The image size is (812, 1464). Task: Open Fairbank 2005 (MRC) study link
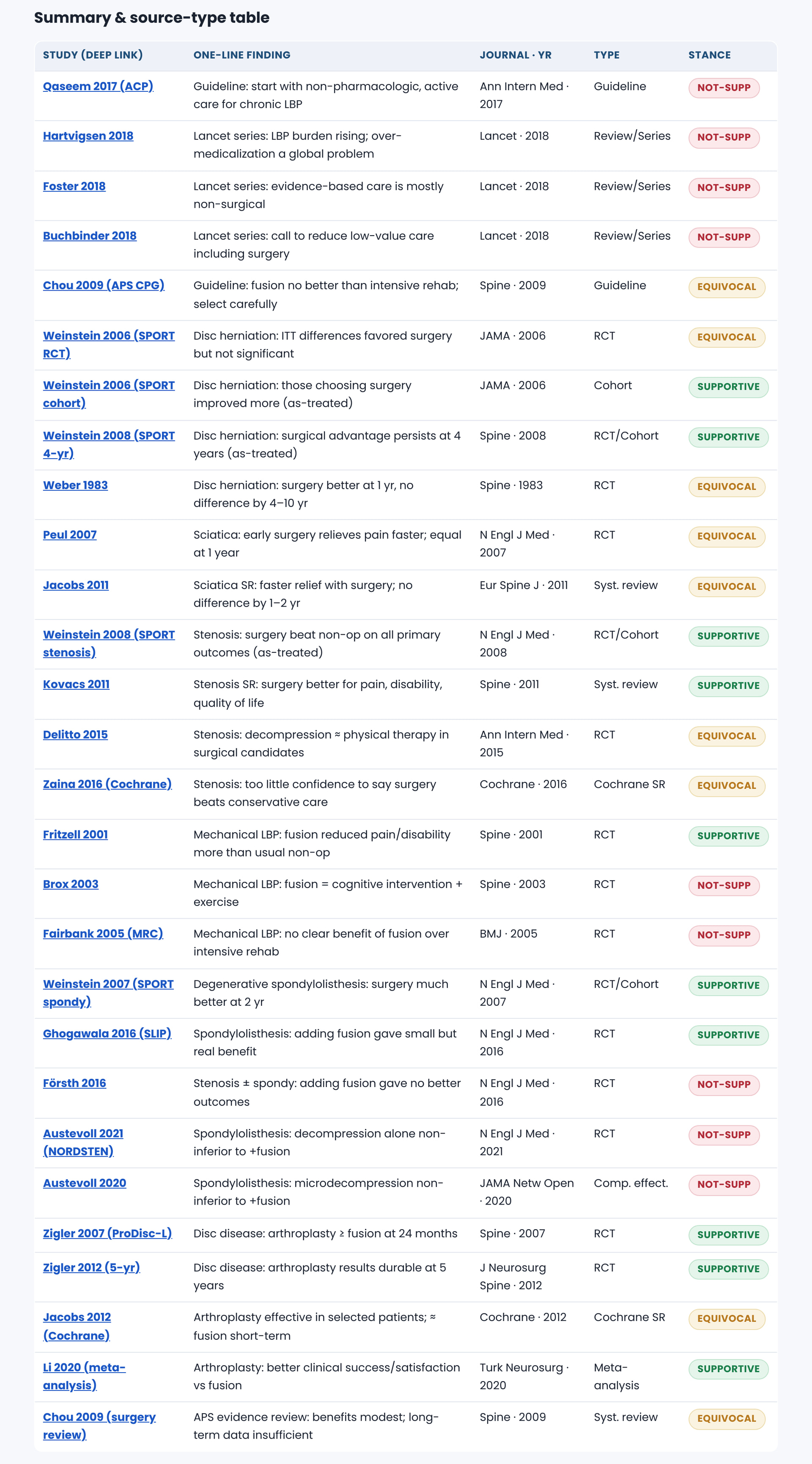[103, 934]
